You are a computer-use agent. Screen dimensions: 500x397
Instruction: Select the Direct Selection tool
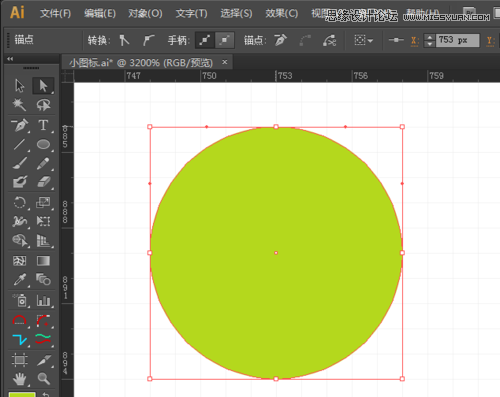coord(43,86)
